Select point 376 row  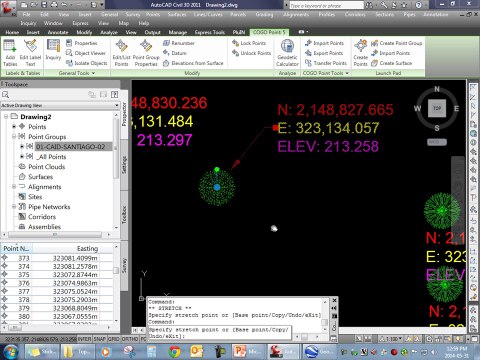pyautogui.click(x=57, y=283)
